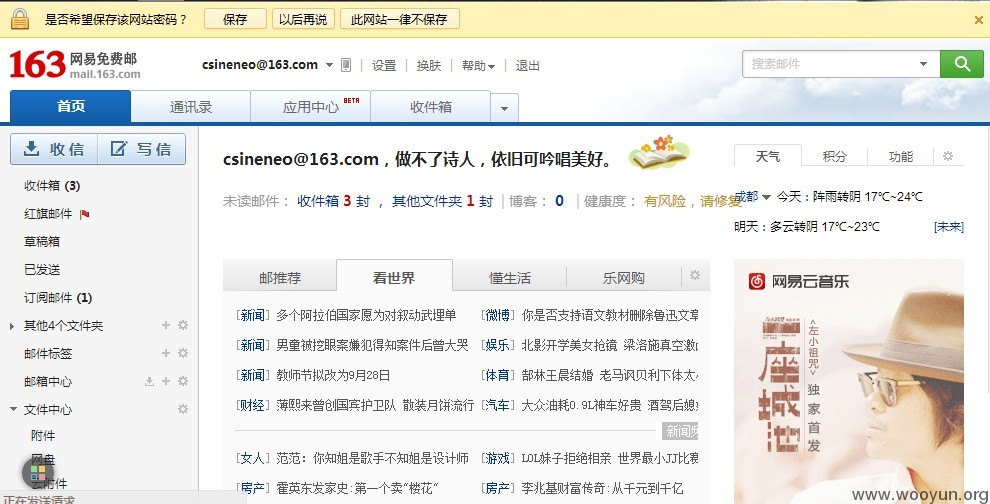This screenshot has height=504, width=990.
Task: Open the 收件箱 tab
Action: click(431, 107)
